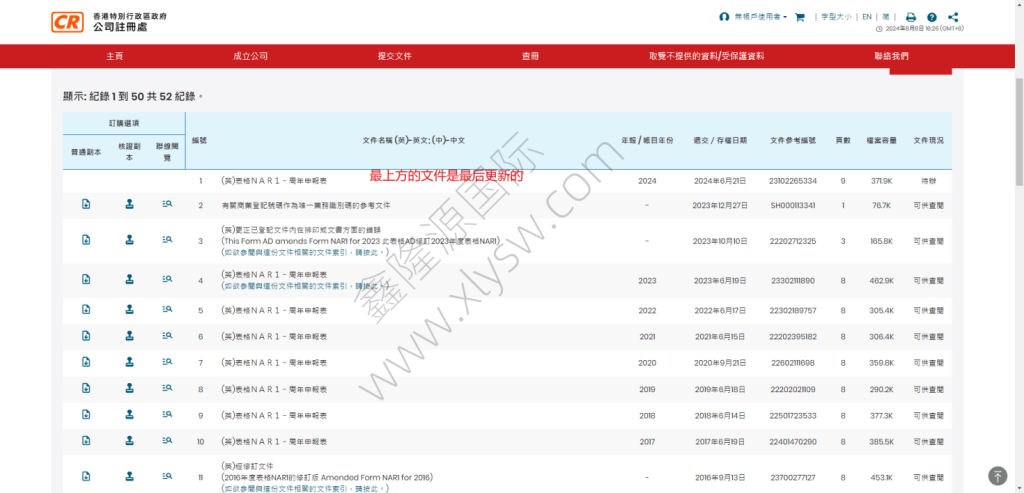Screen dimensions: 1024x493
Task: Click the scroll-to-top arrow button
Action: (x=997, y=476)
